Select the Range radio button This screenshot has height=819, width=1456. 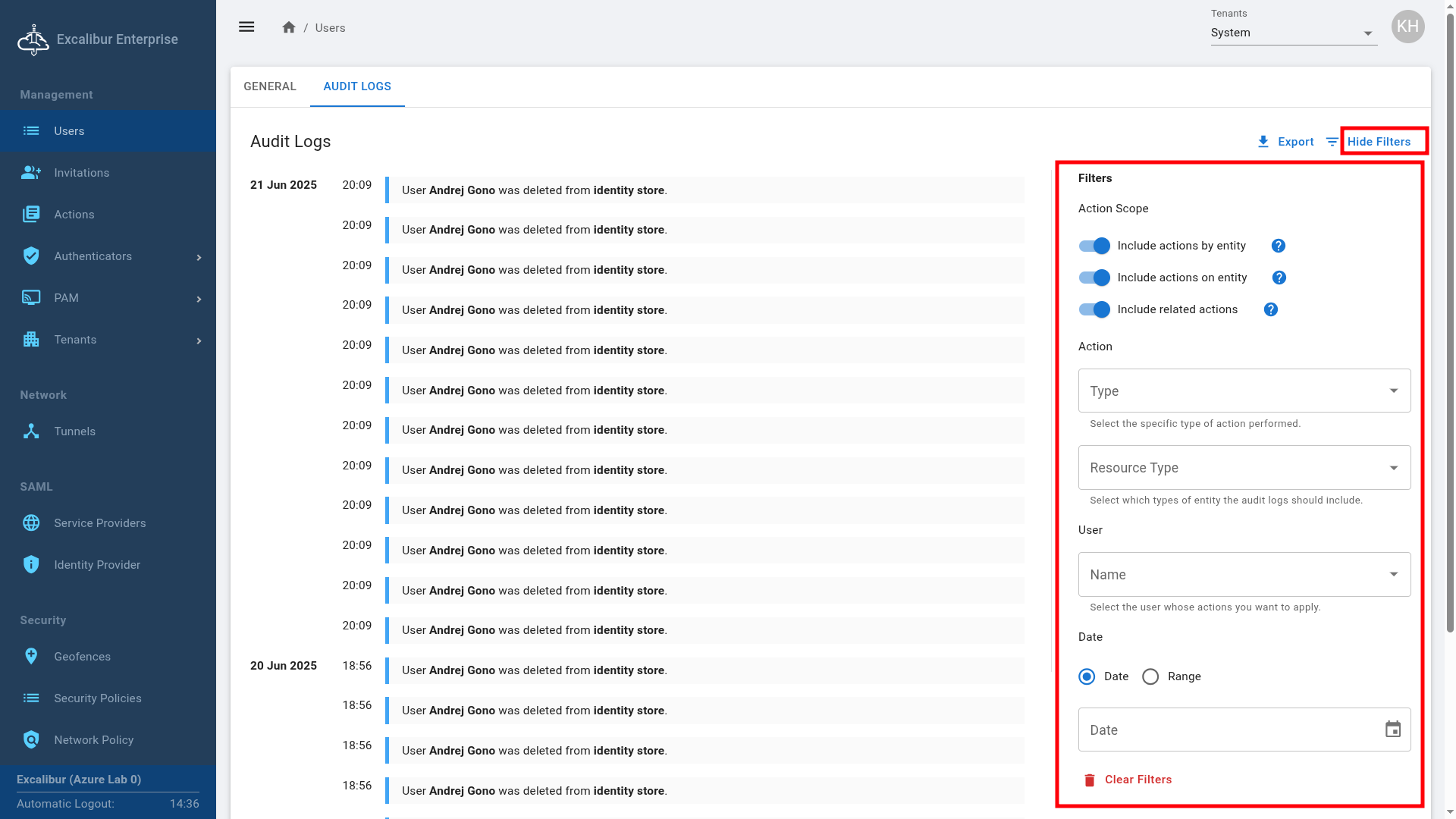pos(1150,676)
